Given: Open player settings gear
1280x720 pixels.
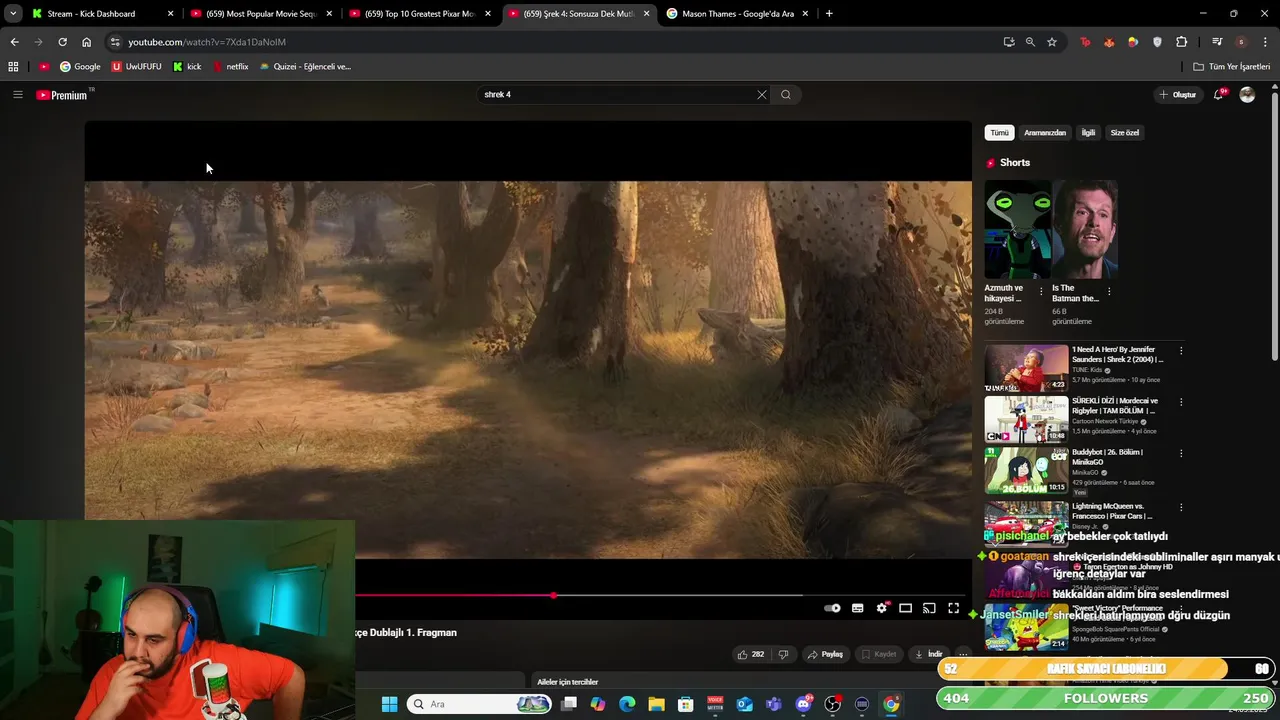Looking at the screenshot, I should pos(882,608).
